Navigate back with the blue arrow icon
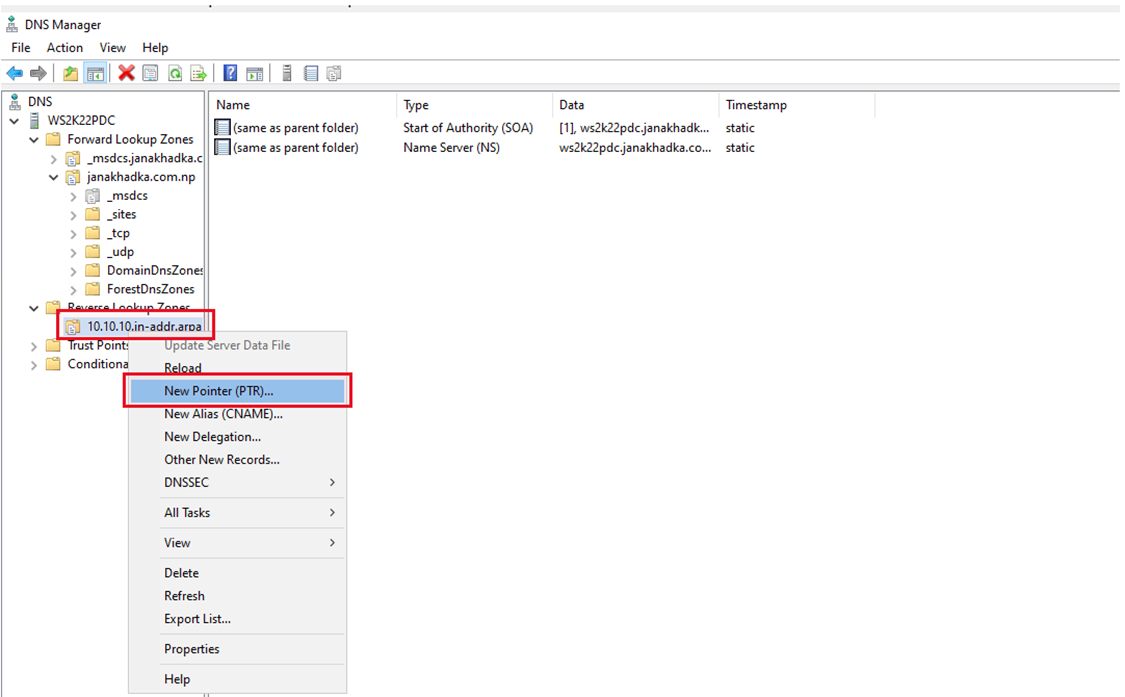Image resolution: width=1125 pixels, height=697 pixels. point(14,72)
